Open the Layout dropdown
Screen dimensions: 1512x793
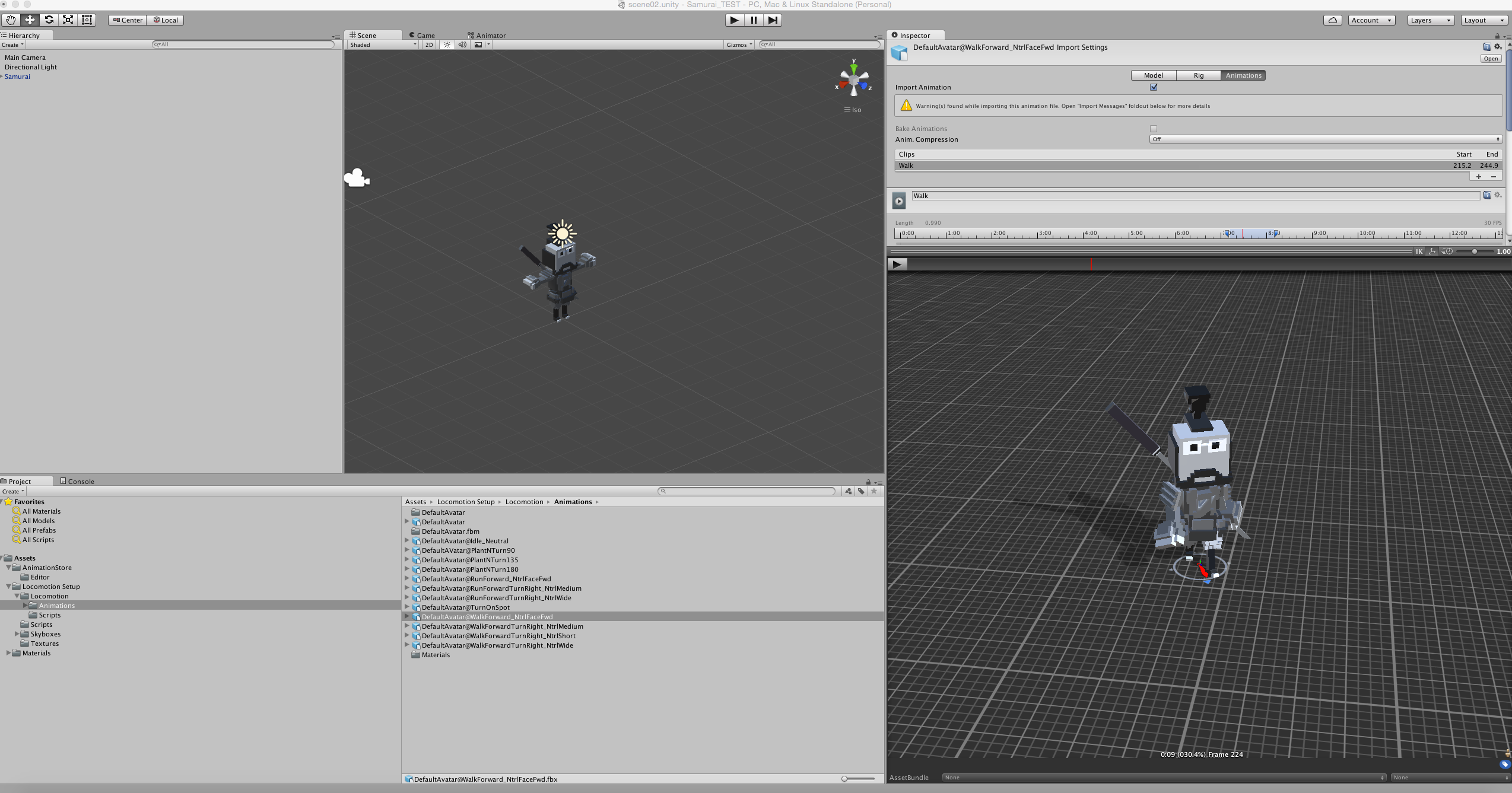(1484, 20)
